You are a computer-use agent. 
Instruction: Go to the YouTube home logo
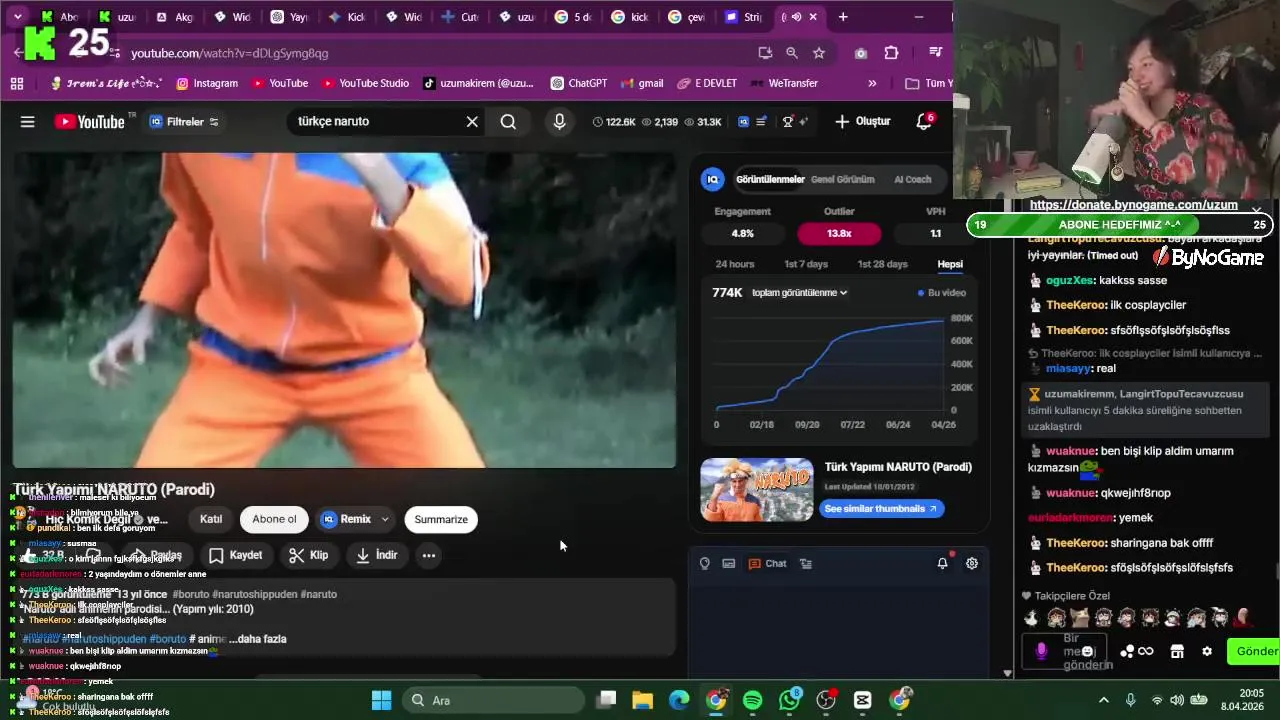click(89, 122)
